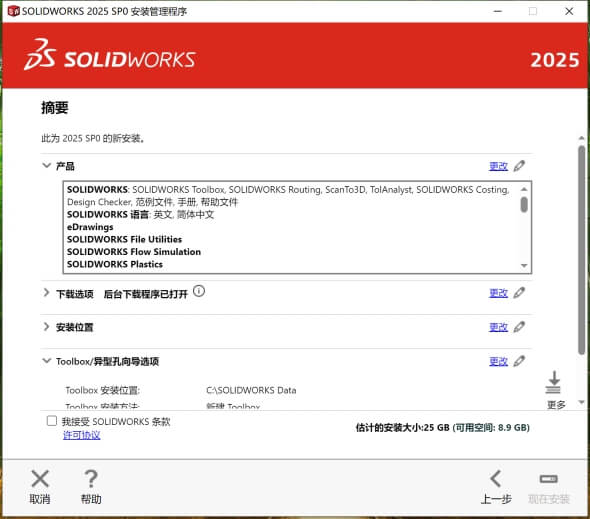Screen dimensions: 590x519
Task: Collapse the Toolbox/异型孔向导选项 section
Action: [46, 361]
